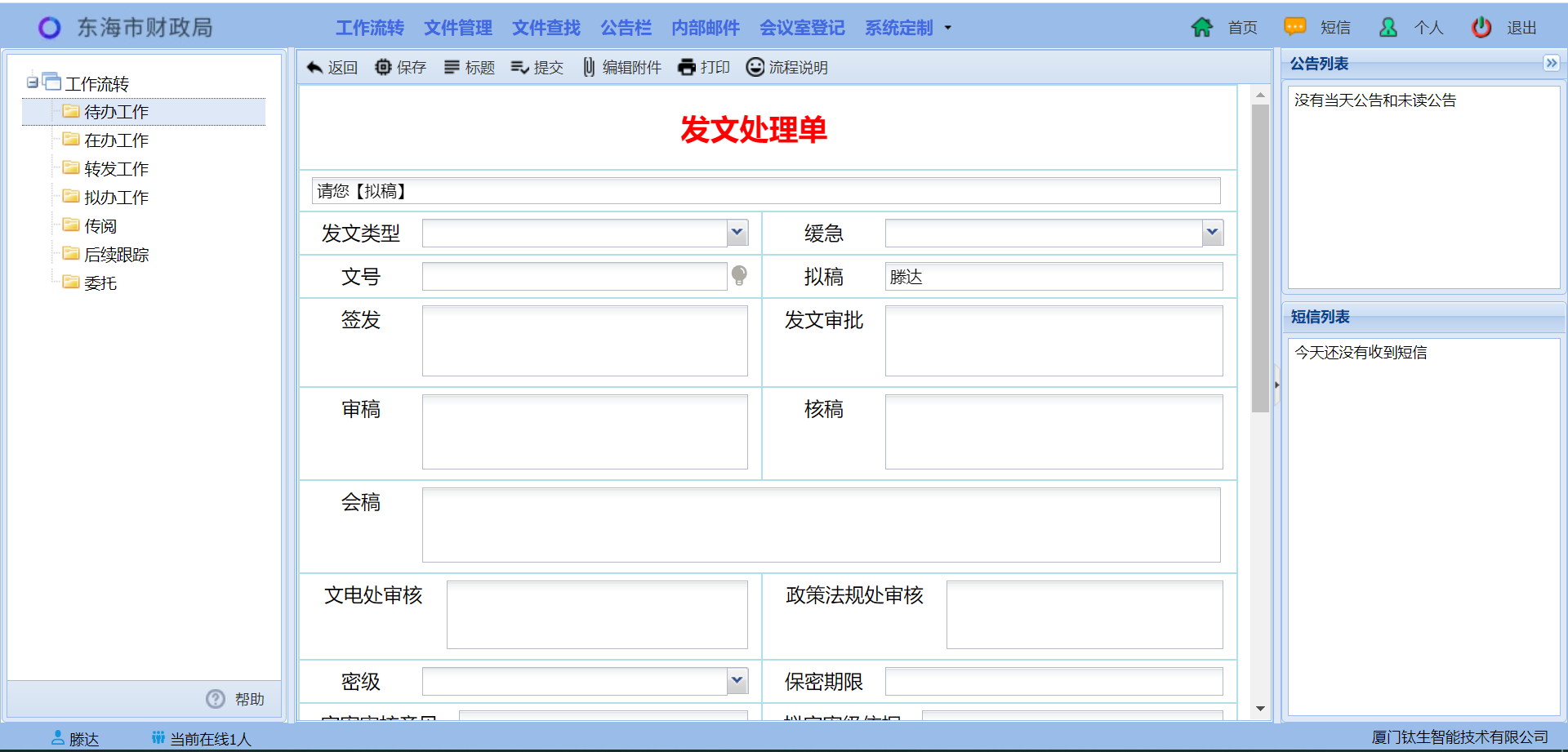Click the 待办工作 folder icon
The width and height of the screenshot is (1568, 752).
click(71, 110)
